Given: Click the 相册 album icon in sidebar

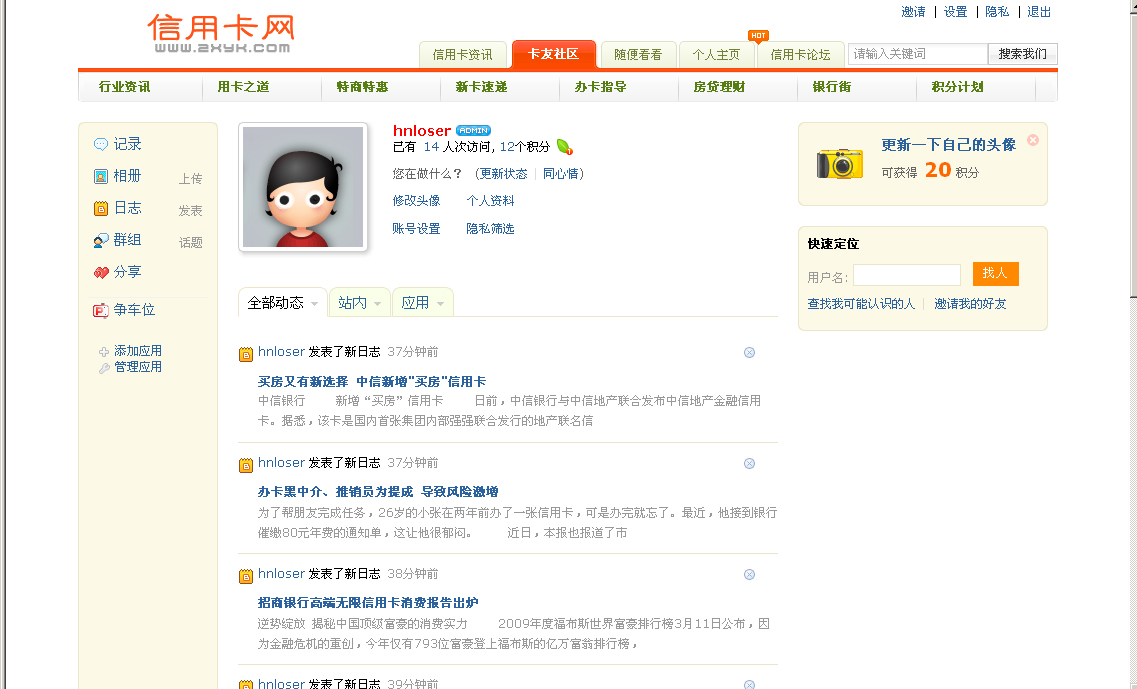Looking at the screenshot, I should (x=101, y=176).
